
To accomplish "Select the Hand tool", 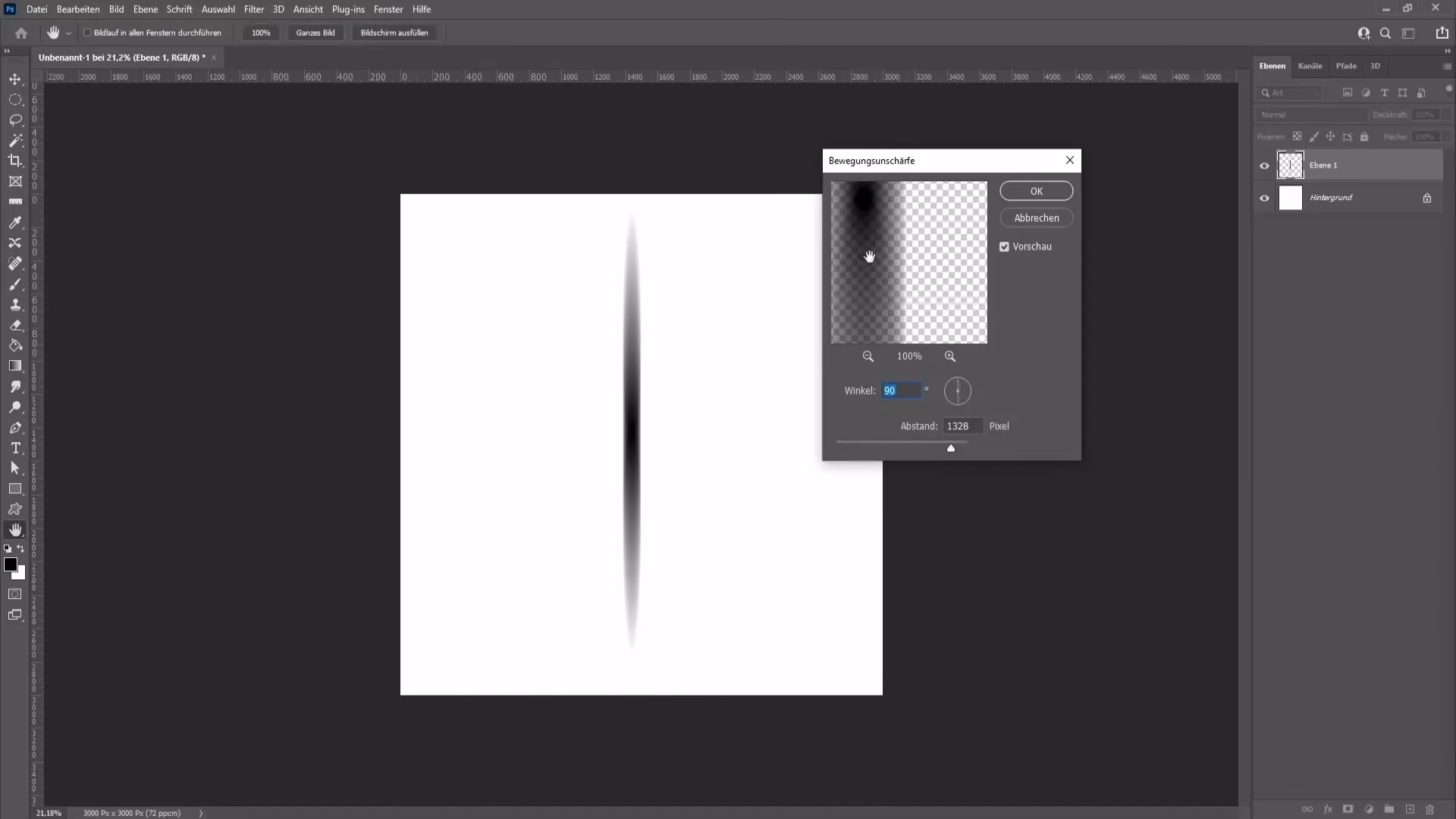I will (x=15, y=529).
